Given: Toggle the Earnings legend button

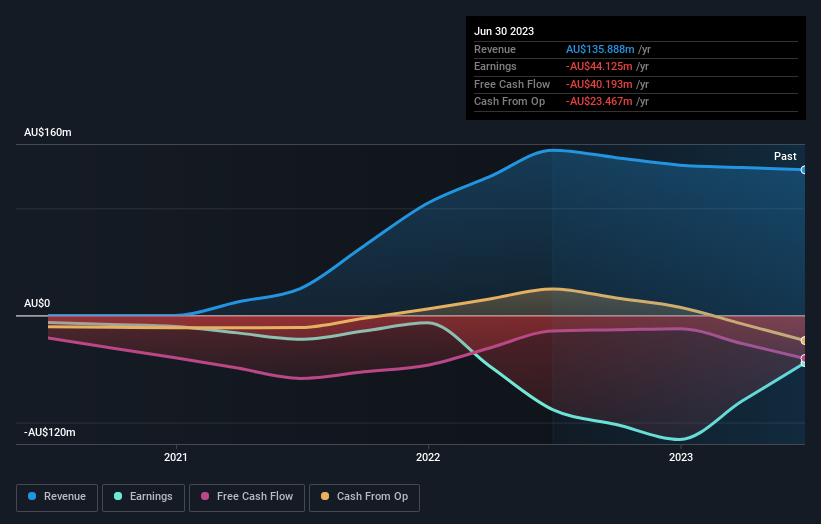Looking at the screenshot, I should coord(143,497).
